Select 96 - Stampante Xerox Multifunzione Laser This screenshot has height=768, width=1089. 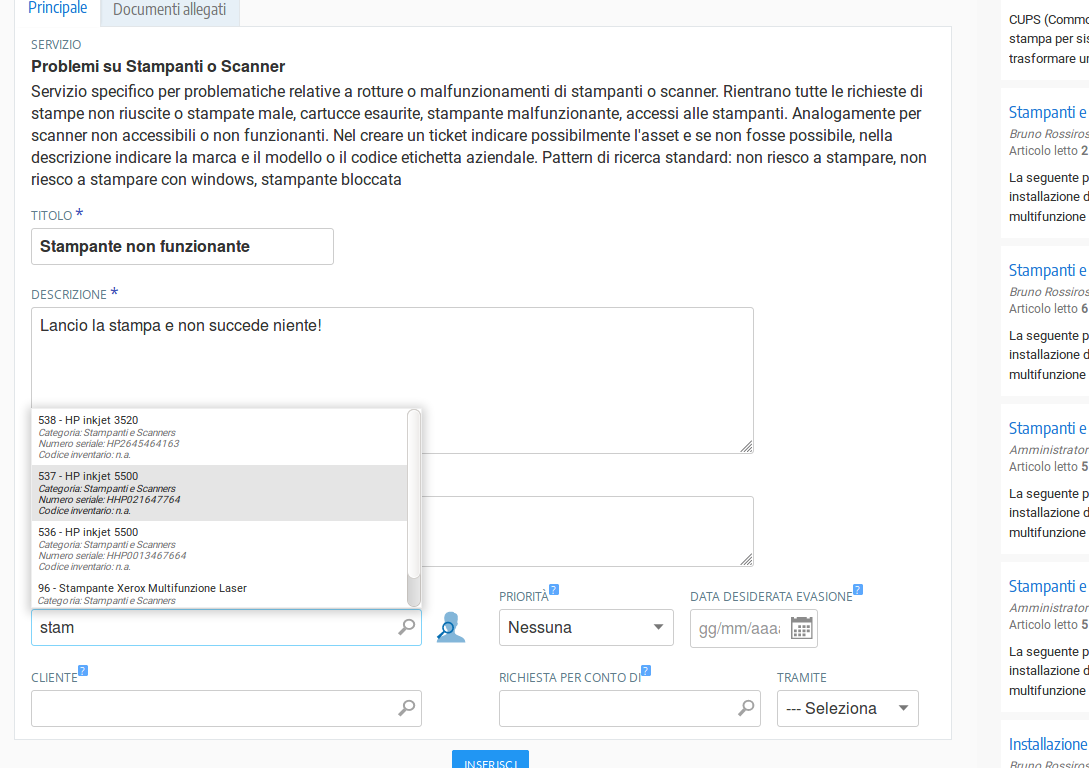(x=219, y=593)
